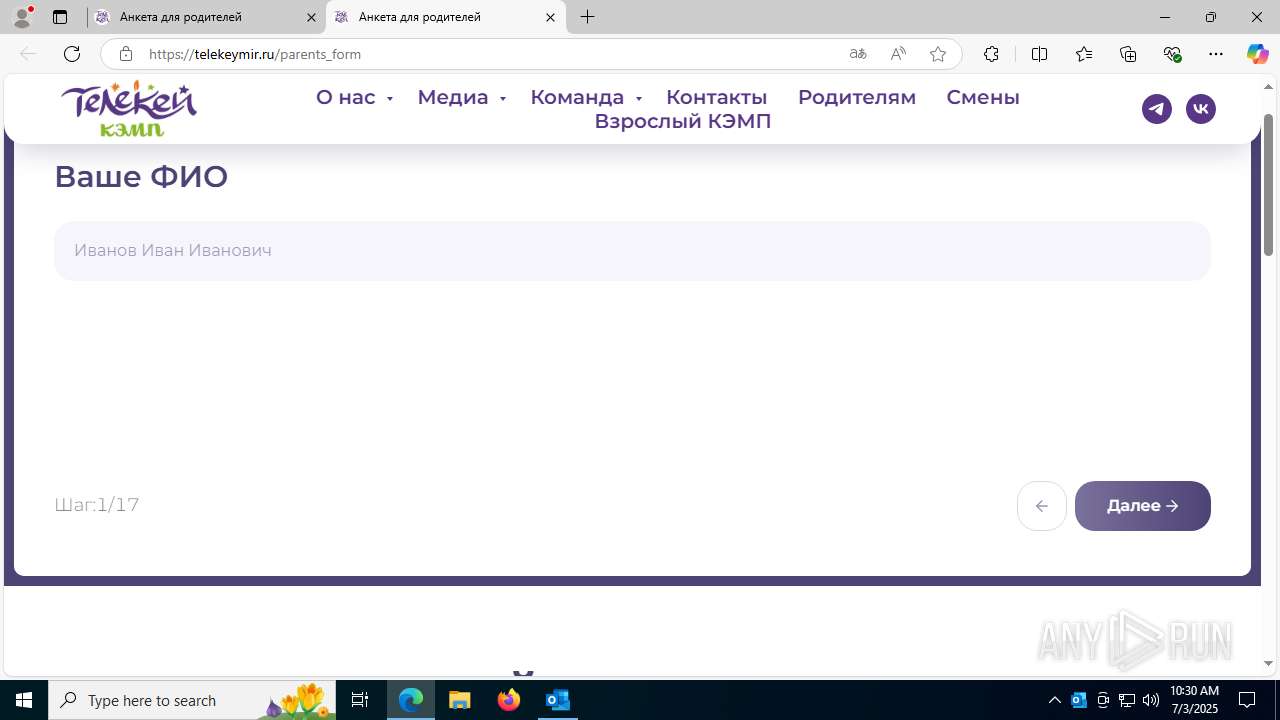Screen dimensions: 1280x720
Task: Open Windows Start menu
Action: (24, 700)
